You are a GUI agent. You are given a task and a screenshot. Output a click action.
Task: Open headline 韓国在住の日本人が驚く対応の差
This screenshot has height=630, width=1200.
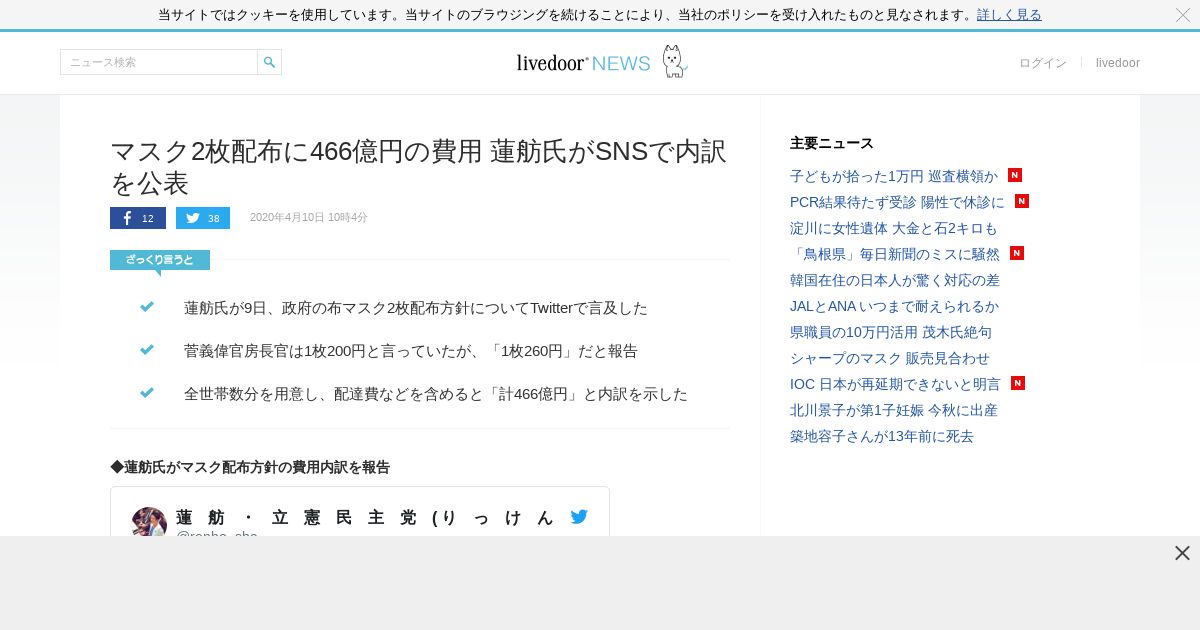(895, 280)
